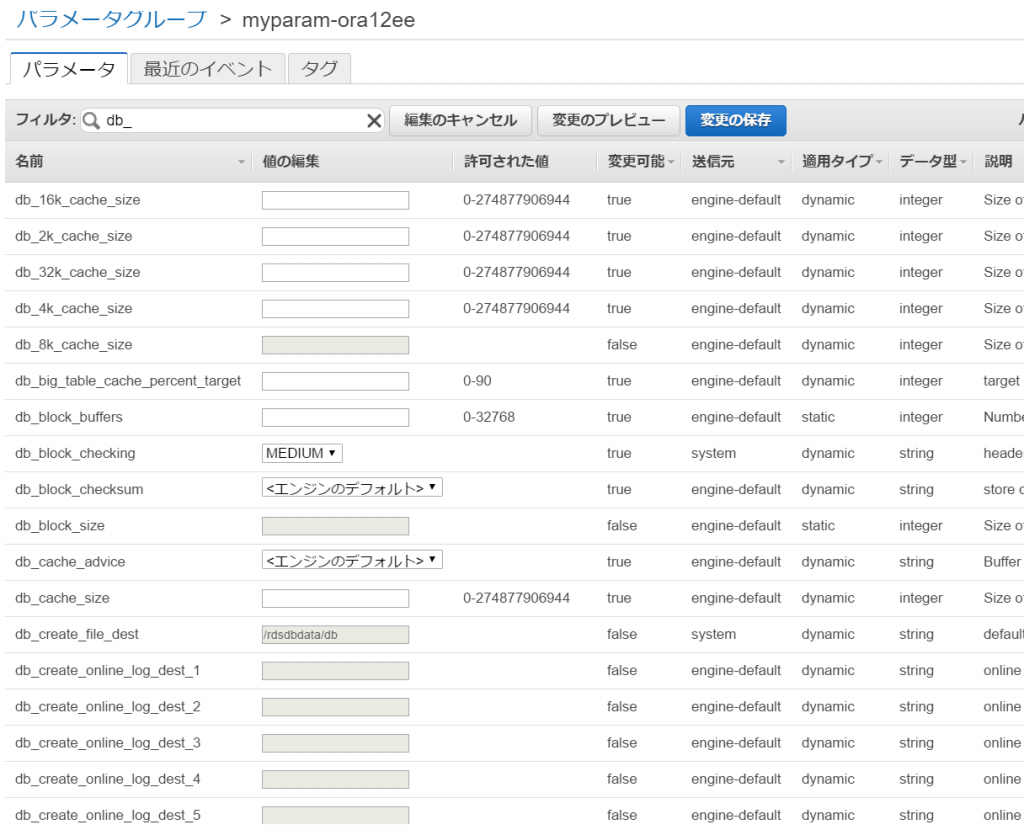Select the db_4k_cache_size parameter name
This screenshot has height=830, width=1024.
tap(74, 308)
